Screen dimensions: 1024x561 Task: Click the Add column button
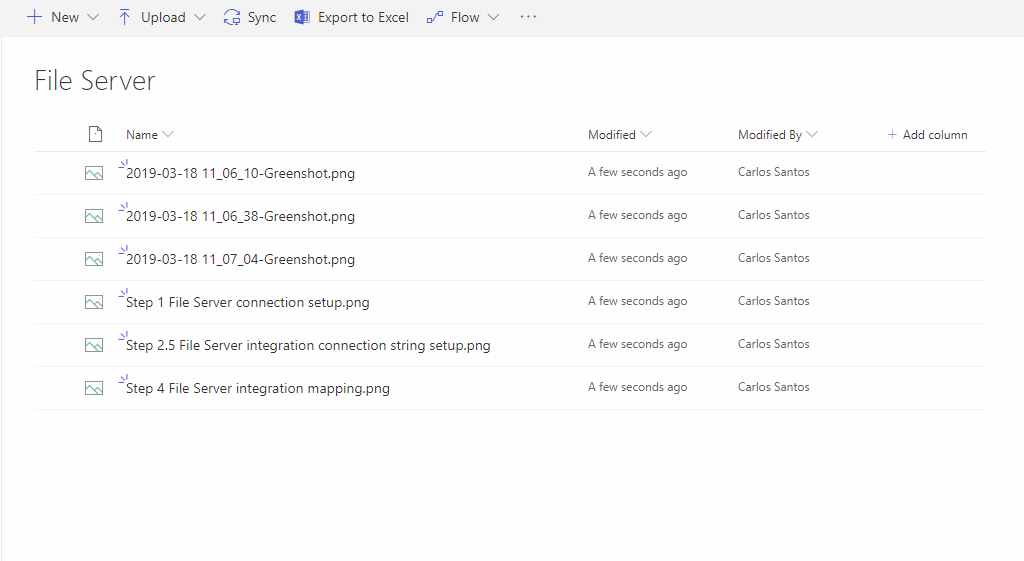(927, 134)
